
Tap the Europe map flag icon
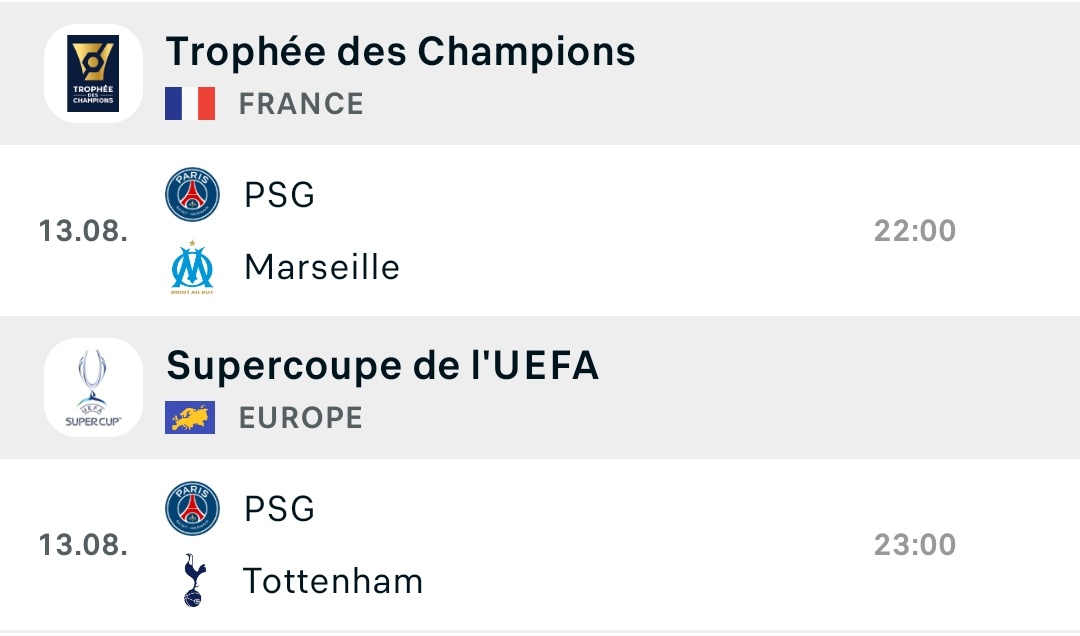coord(190,418)
